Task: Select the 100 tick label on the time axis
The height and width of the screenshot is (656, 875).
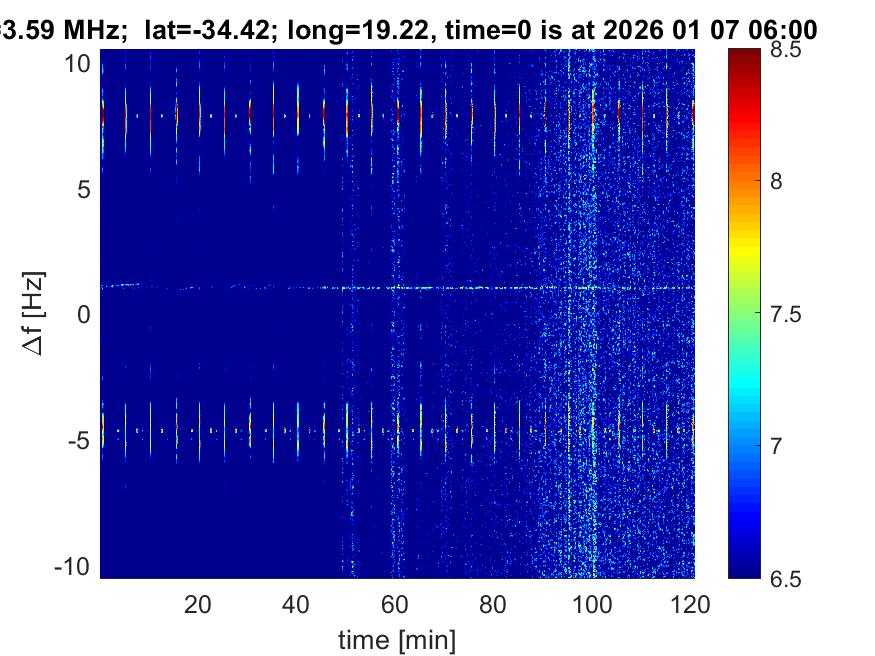Action: [x=591, y=604]
